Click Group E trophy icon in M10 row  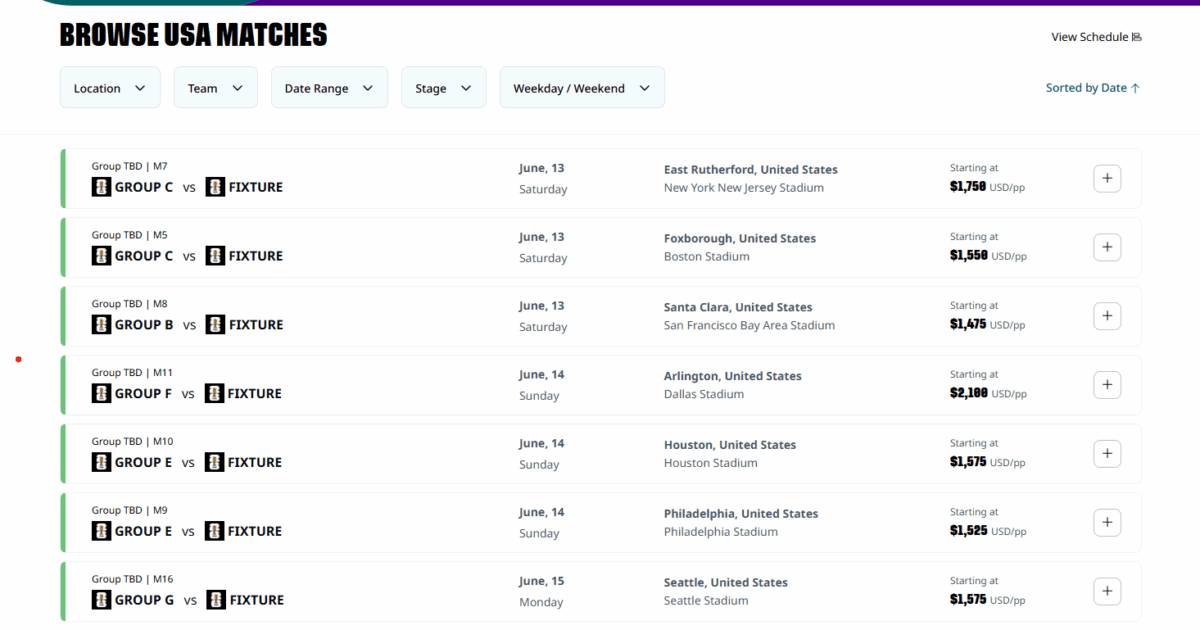click(101, 462)
